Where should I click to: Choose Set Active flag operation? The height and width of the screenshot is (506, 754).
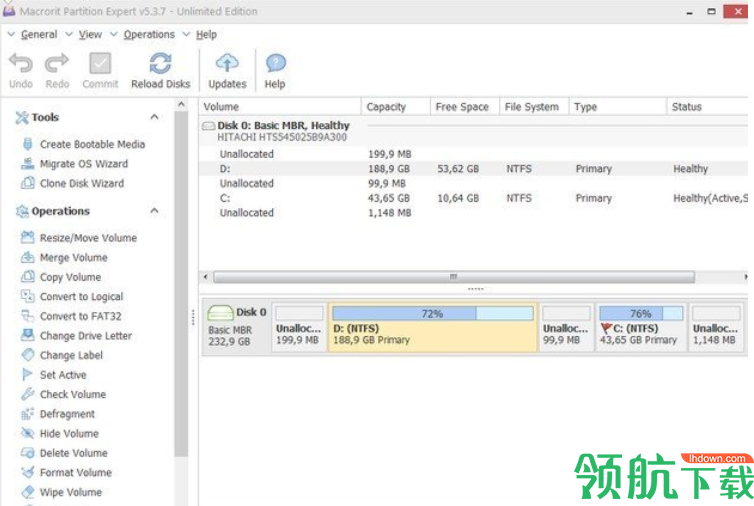pyautogui.click(x=54, y=375)
